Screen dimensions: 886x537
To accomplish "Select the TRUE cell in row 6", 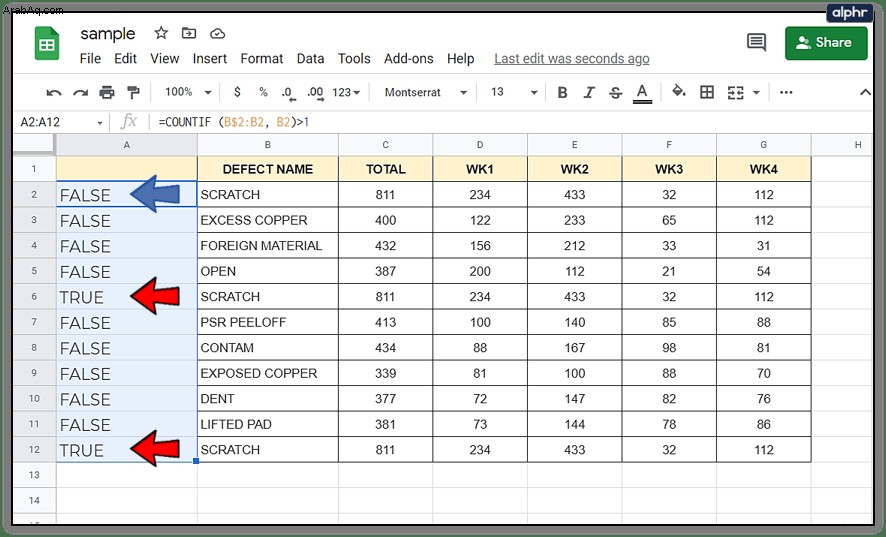I will 127,297.
